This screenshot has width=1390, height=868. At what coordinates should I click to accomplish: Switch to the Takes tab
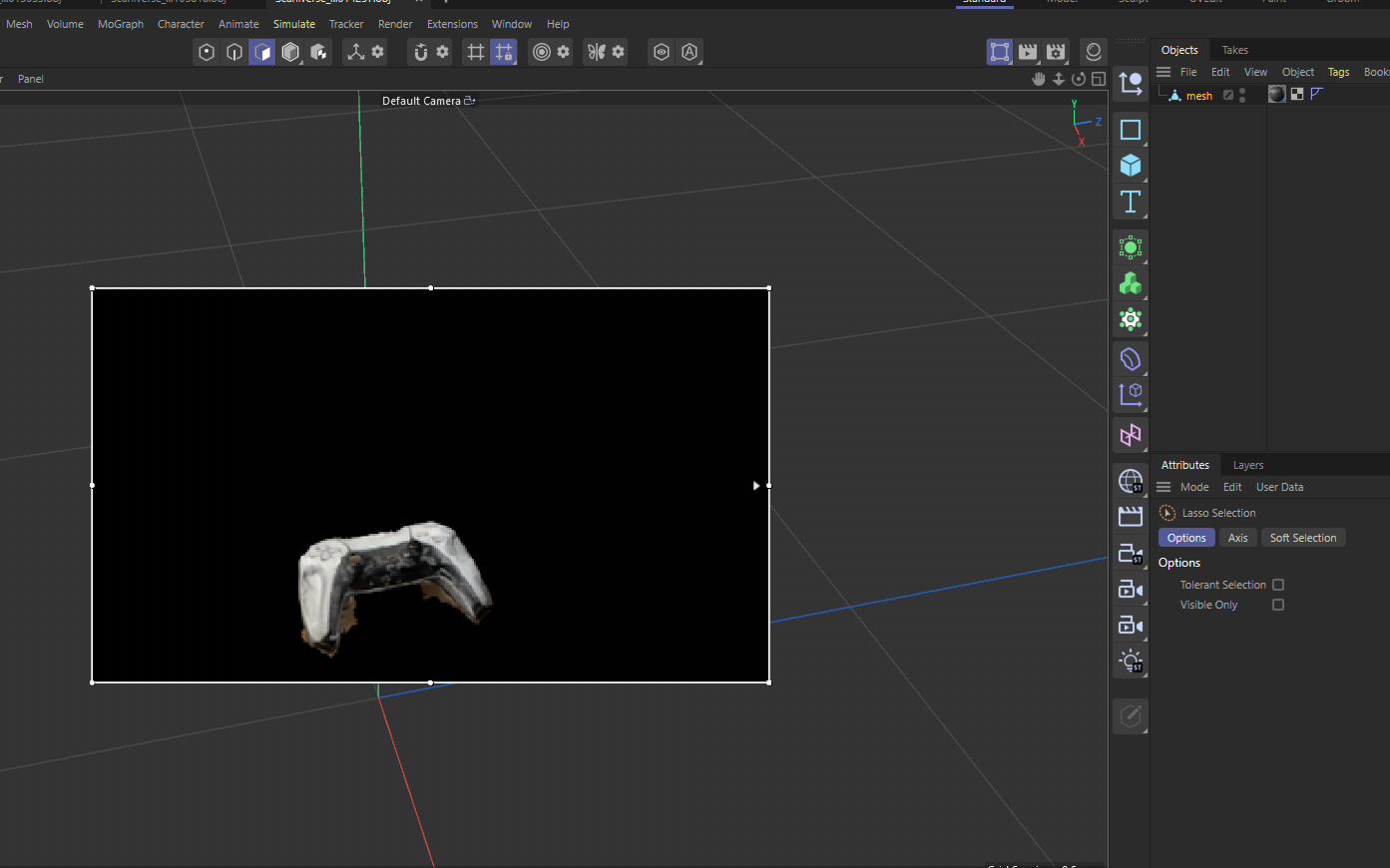pos(1234,49)
